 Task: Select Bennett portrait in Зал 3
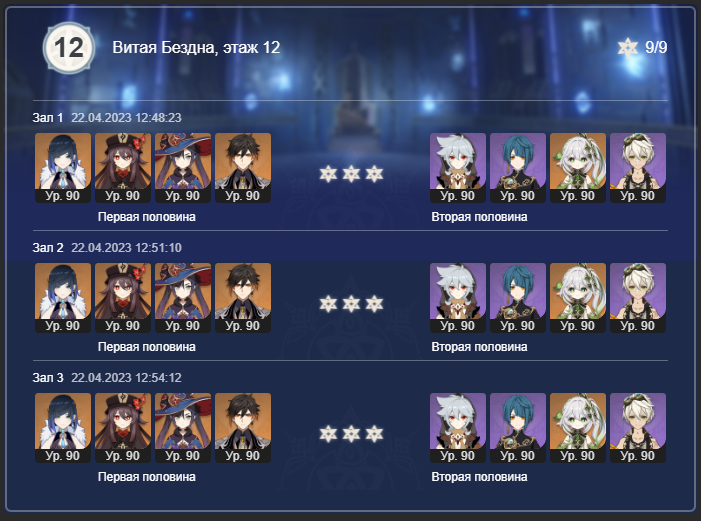(638, 428)
